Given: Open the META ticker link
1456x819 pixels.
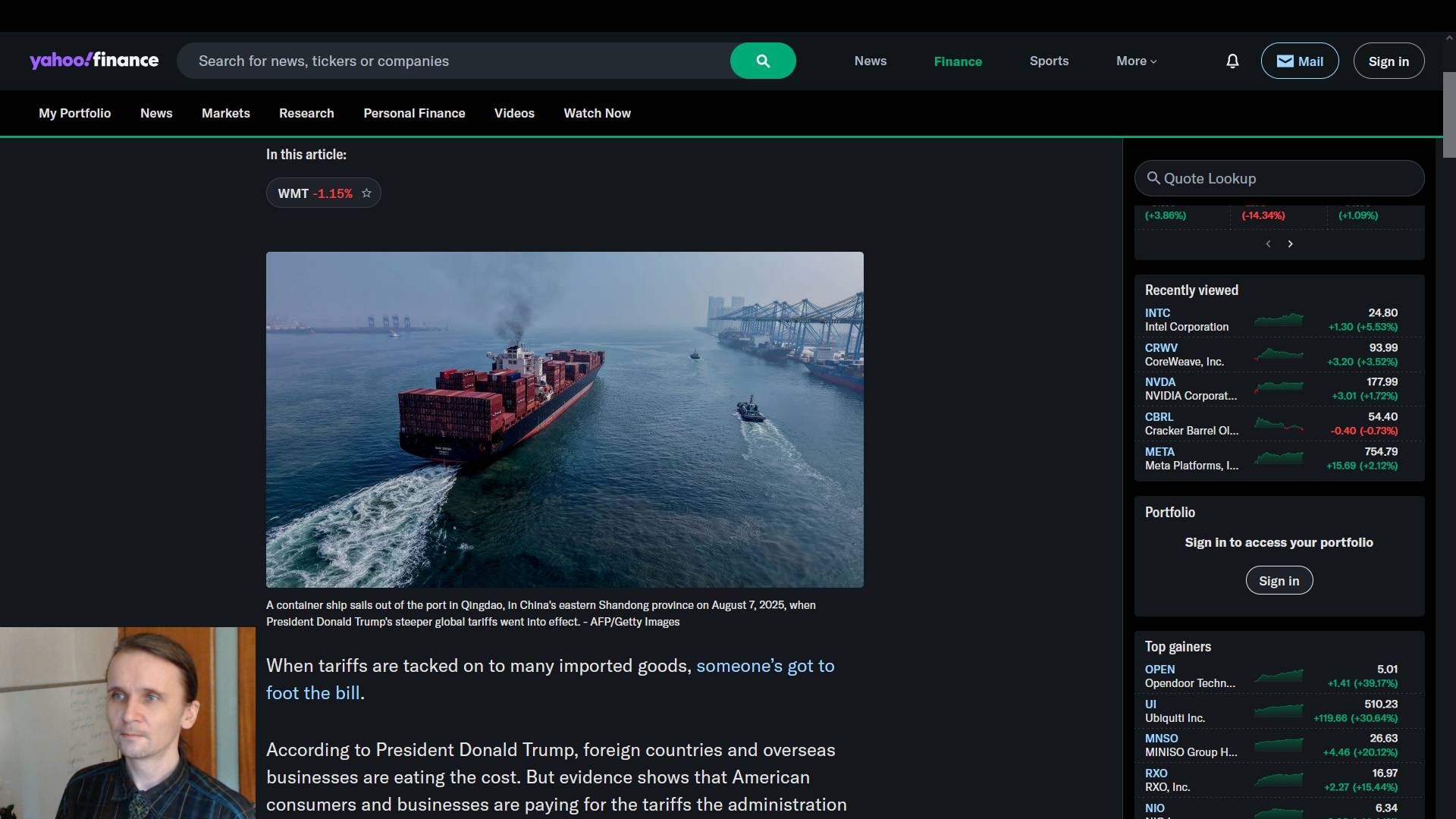Looking at the screenshot, I should click(x=1159, y=451).
